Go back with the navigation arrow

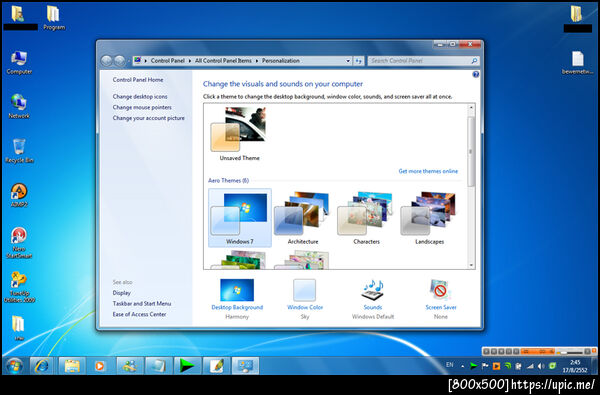[x=106, y=61]
